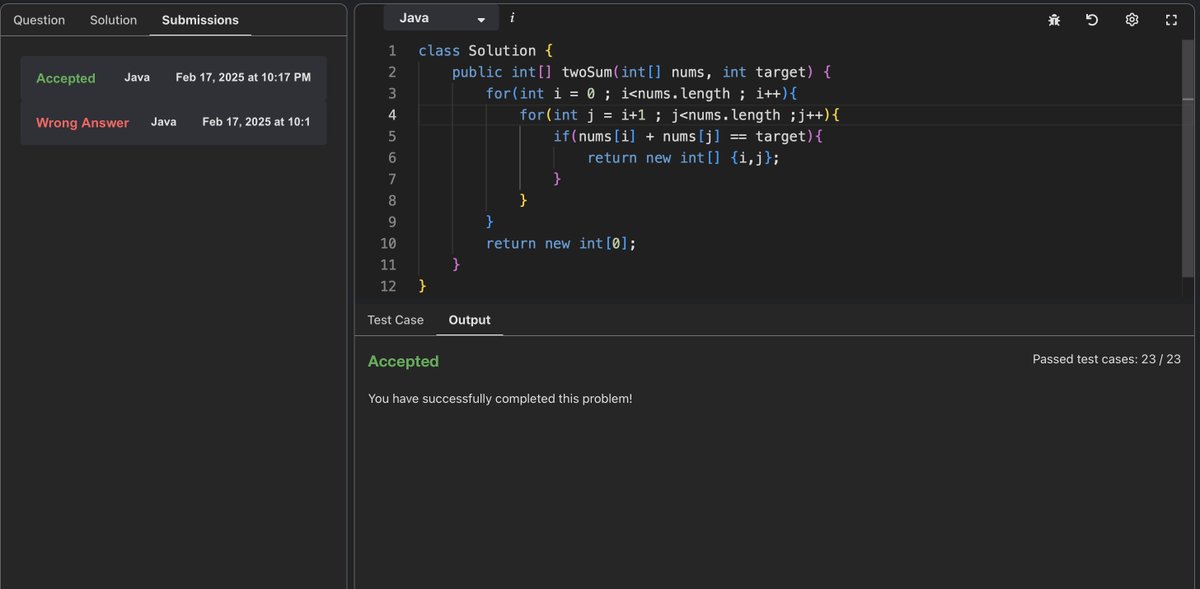
Task: Switch to the Test Case tab
Action: [395, 319]
